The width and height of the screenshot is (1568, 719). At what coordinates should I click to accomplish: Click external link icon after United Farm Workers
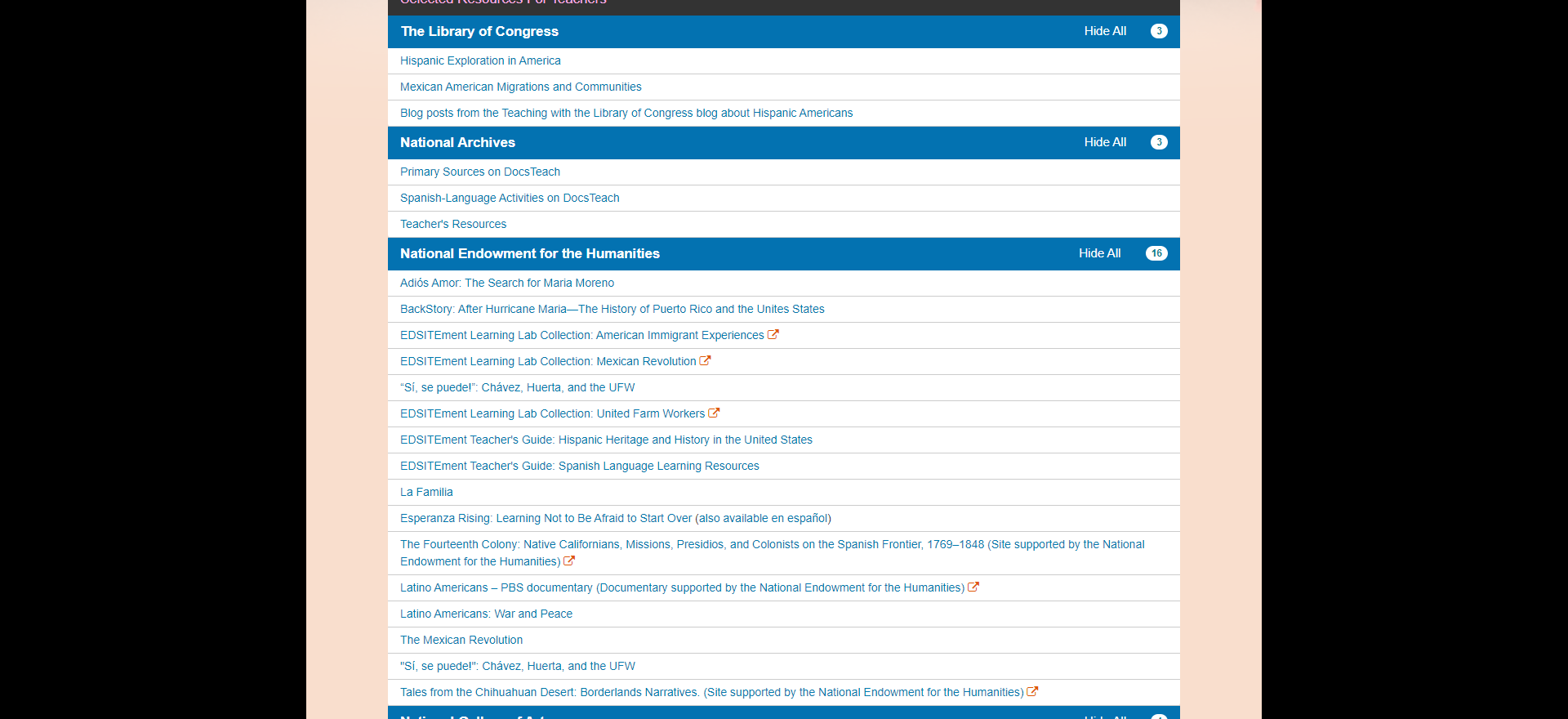click(x=714, y=413)
